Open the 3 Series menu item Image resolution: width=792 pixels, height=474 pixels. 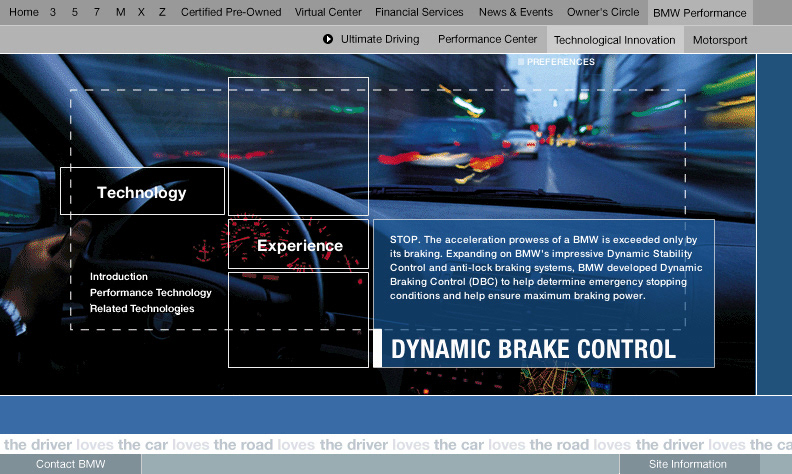point(53,12)
